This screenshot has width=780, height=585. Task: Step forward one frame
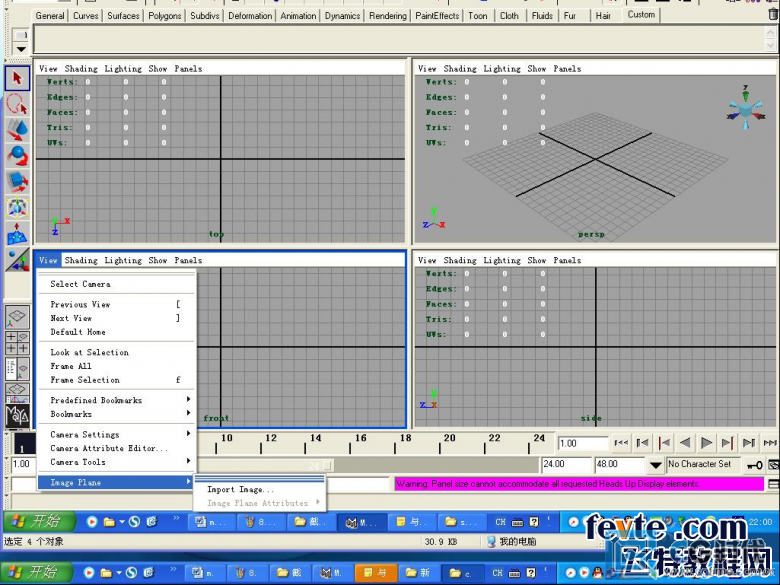coord(749,443)
